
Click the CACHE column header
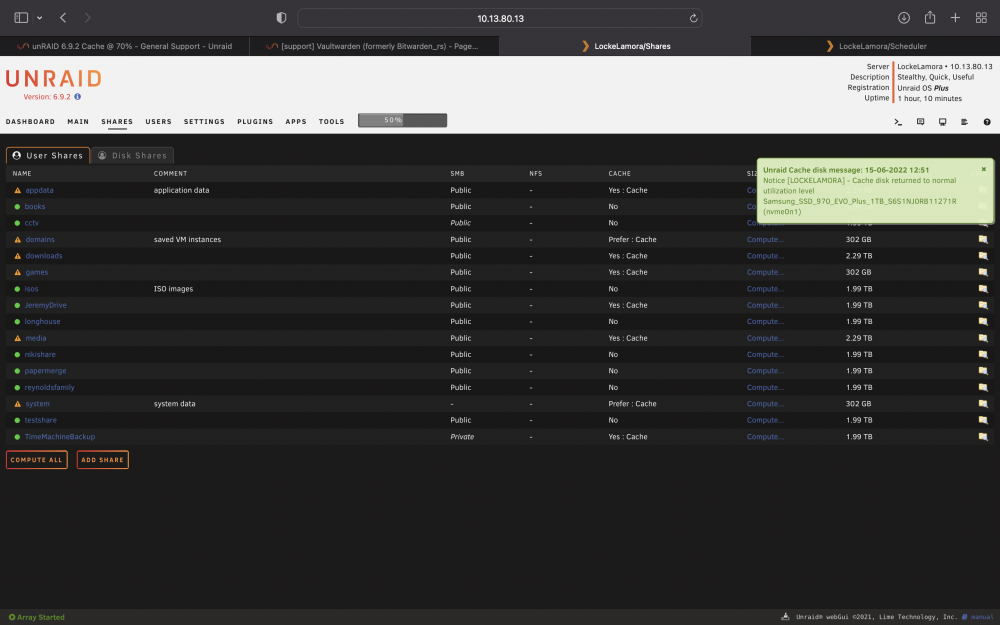[619, 173]
